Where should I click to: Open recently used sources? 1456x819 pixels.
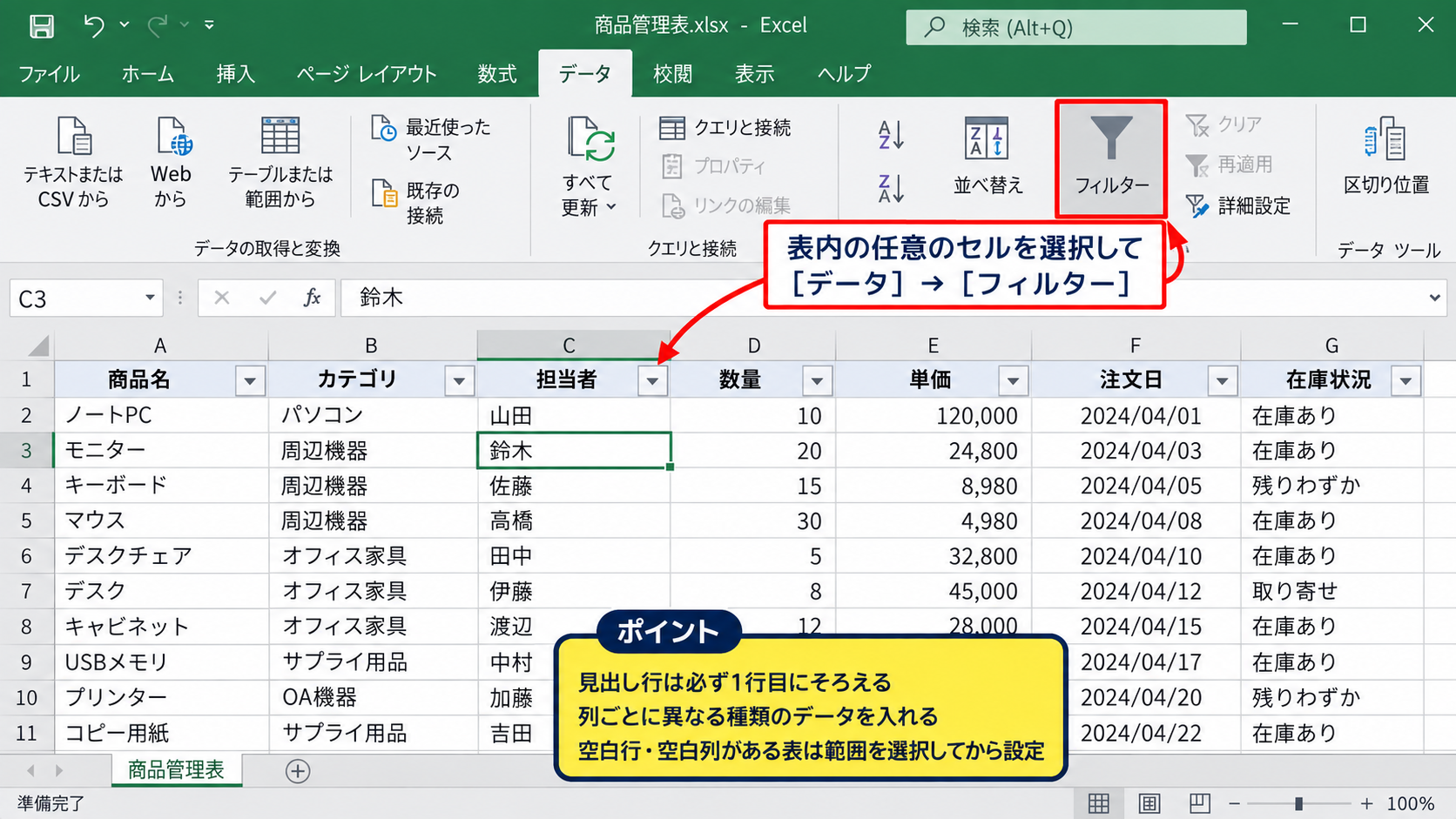point(432,139)
